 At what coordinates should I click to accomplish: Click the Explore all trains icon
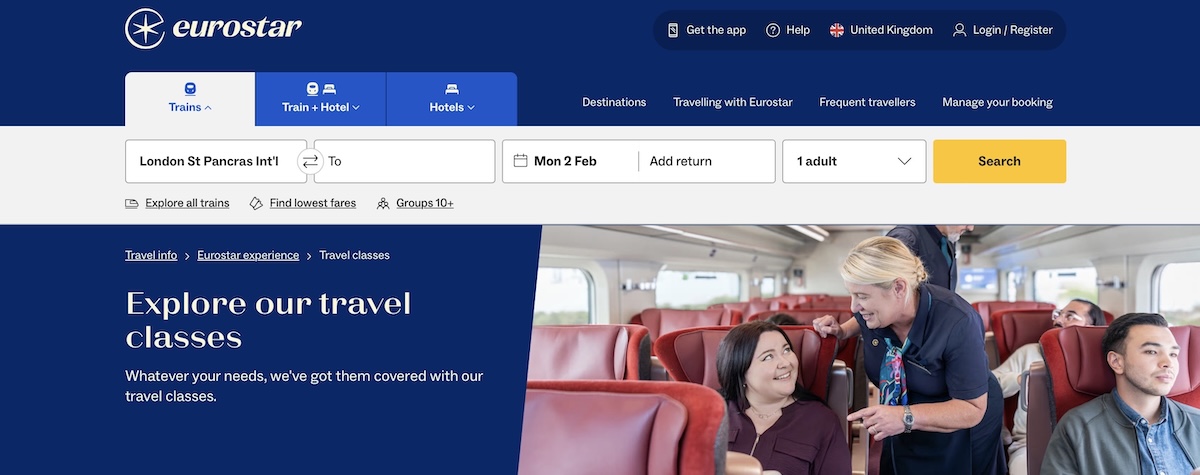[x=132, y=203]
